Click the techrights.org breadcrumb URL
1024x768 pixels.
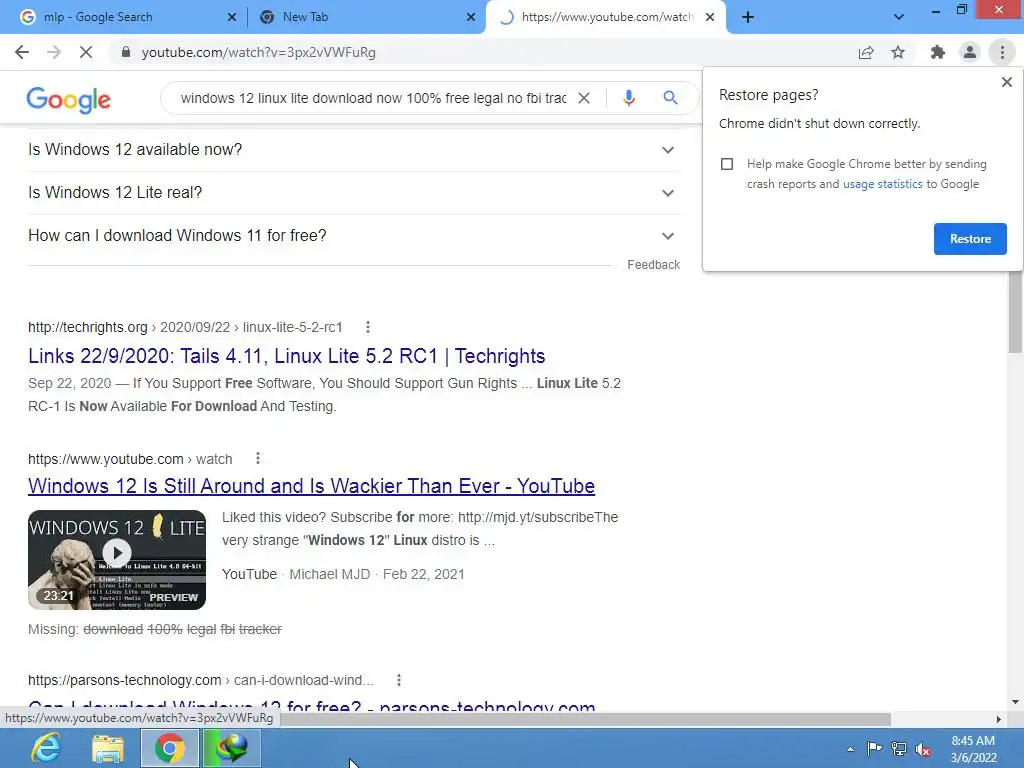point(185,327)
